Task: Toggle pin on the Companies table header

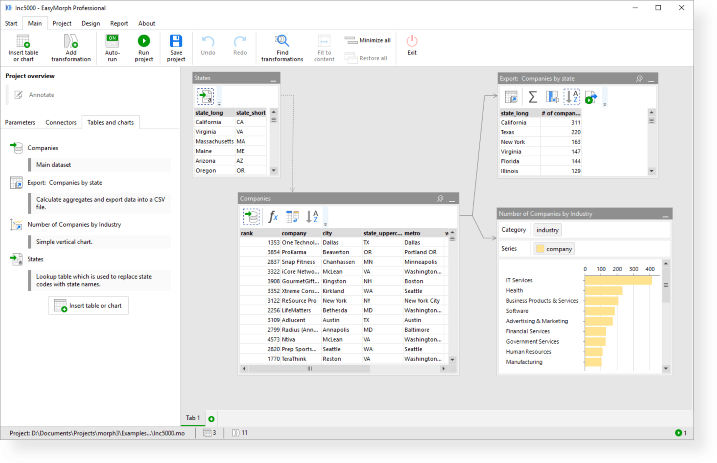Action: pos(440,199)
